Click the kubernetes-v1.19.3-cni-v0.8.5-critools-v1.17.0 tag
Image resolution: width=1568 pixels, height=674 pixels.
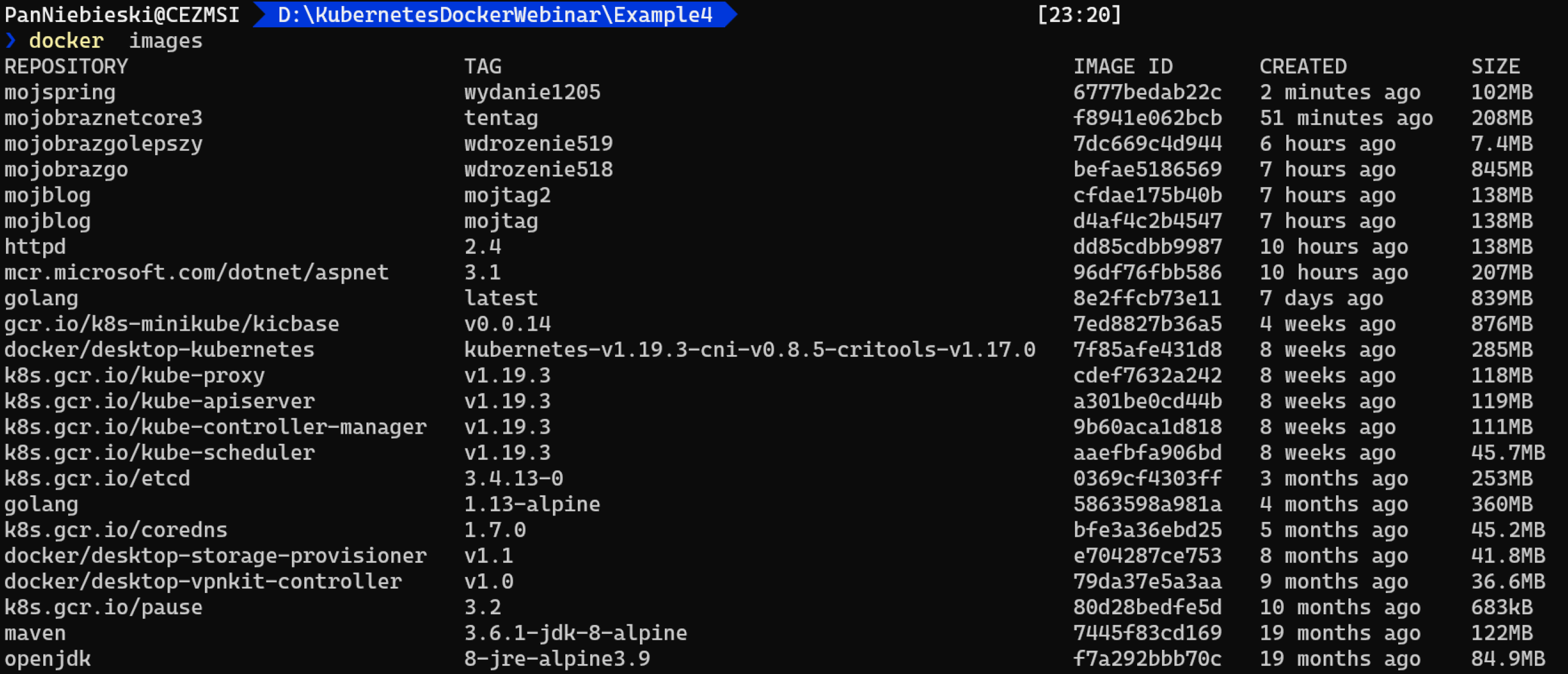pos(749,350)
